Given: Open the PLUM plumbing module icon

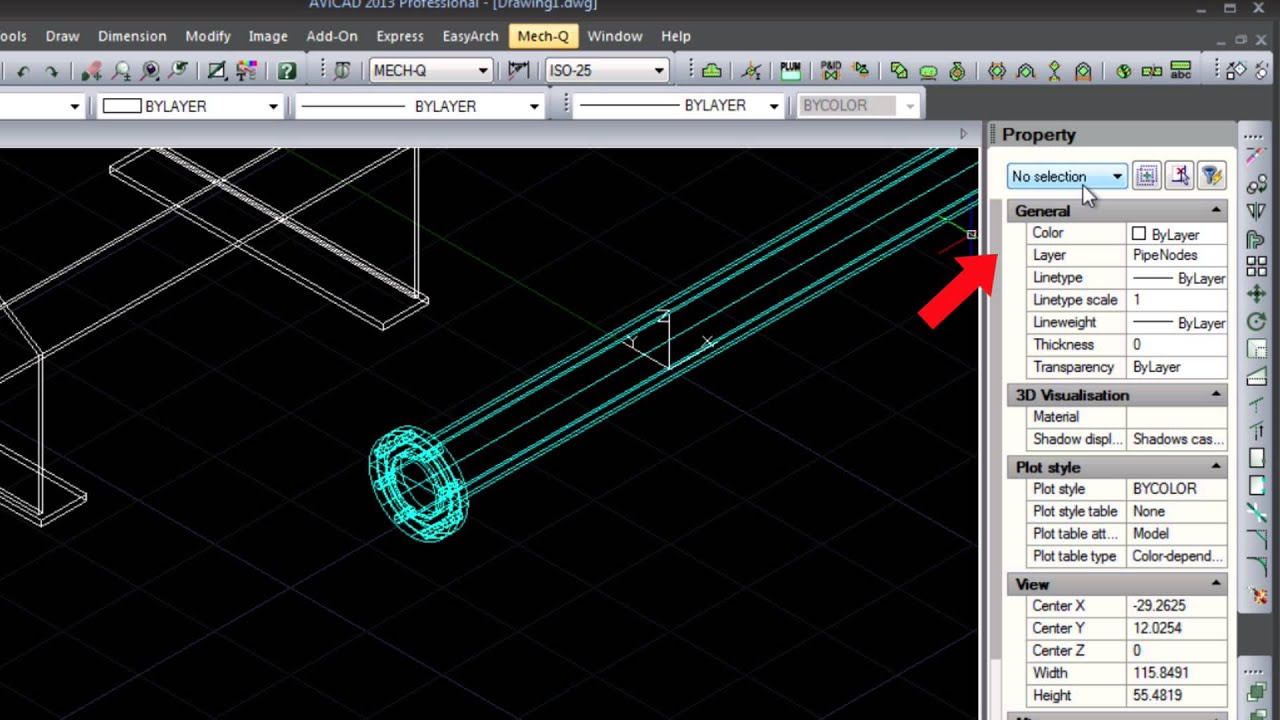Looking at the screenshot, I should pos(791,71).
